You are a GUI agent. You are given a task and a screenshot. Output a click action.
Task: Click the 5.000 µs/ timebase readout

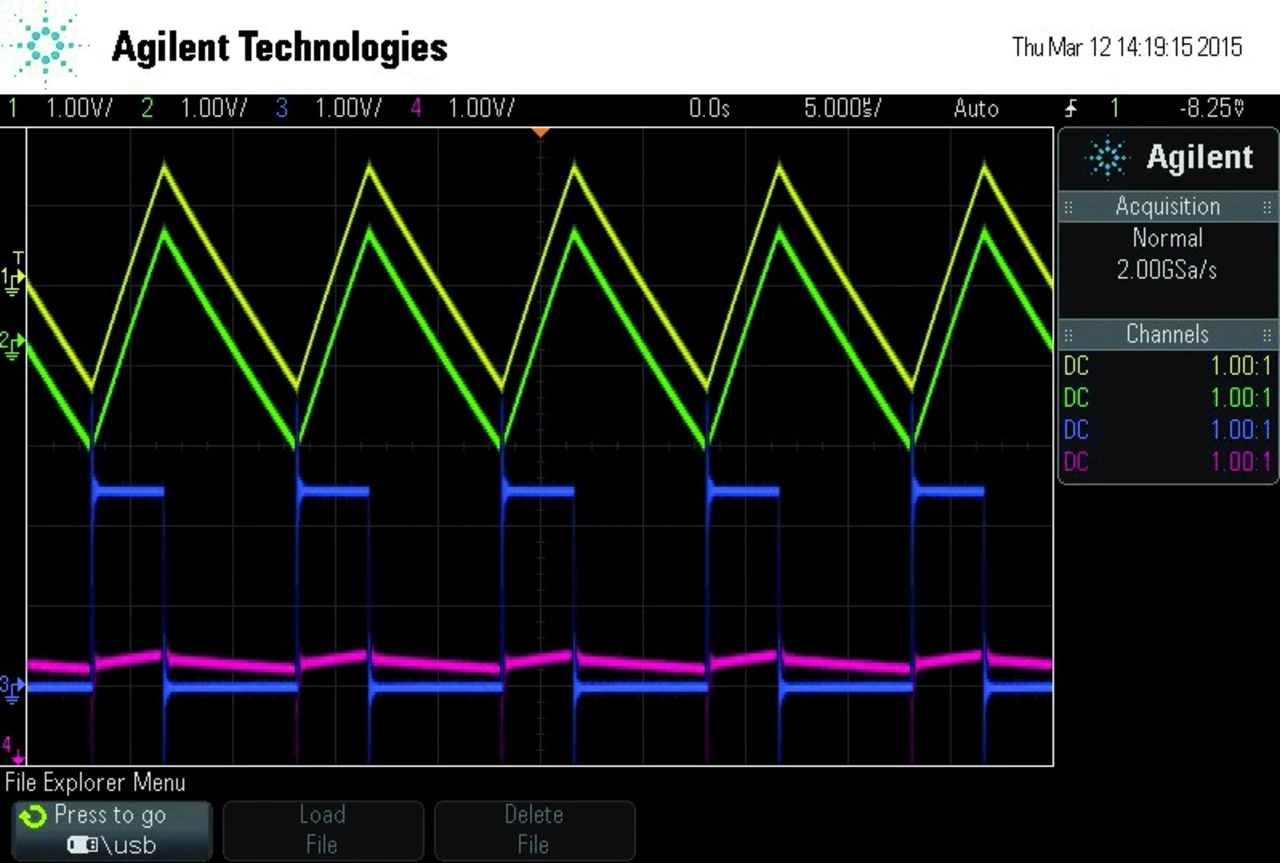point(842,108)
